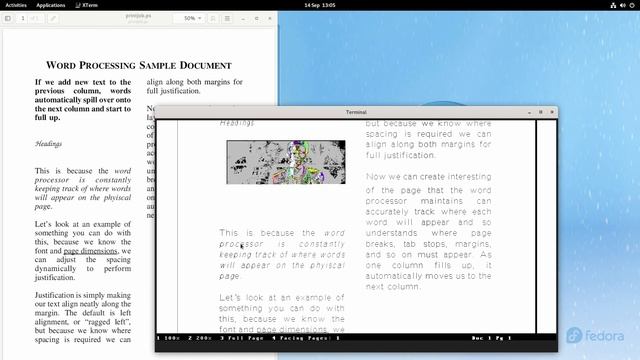The image size is (640, 360).
Task: Click the Terminal window title bar
Action: [356, 112]
